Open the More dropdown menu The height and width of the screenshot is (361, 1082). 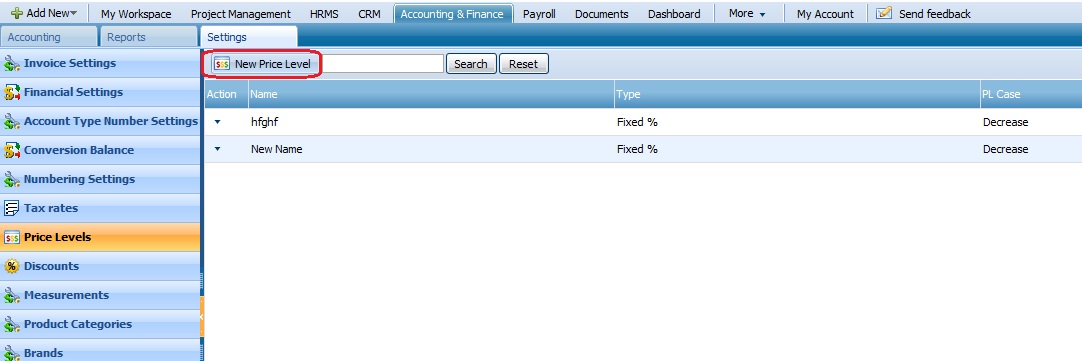pyautogui.click(x=747, y=14)
